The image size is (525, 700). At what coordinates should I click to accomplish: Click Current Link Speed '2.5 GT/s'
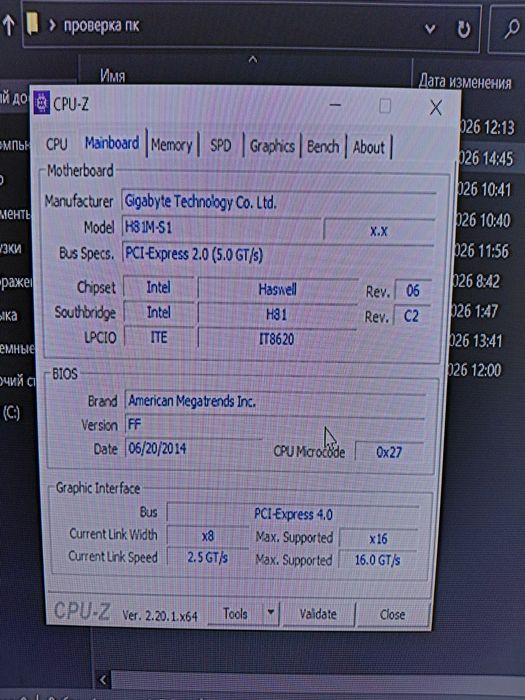(207, 558)
